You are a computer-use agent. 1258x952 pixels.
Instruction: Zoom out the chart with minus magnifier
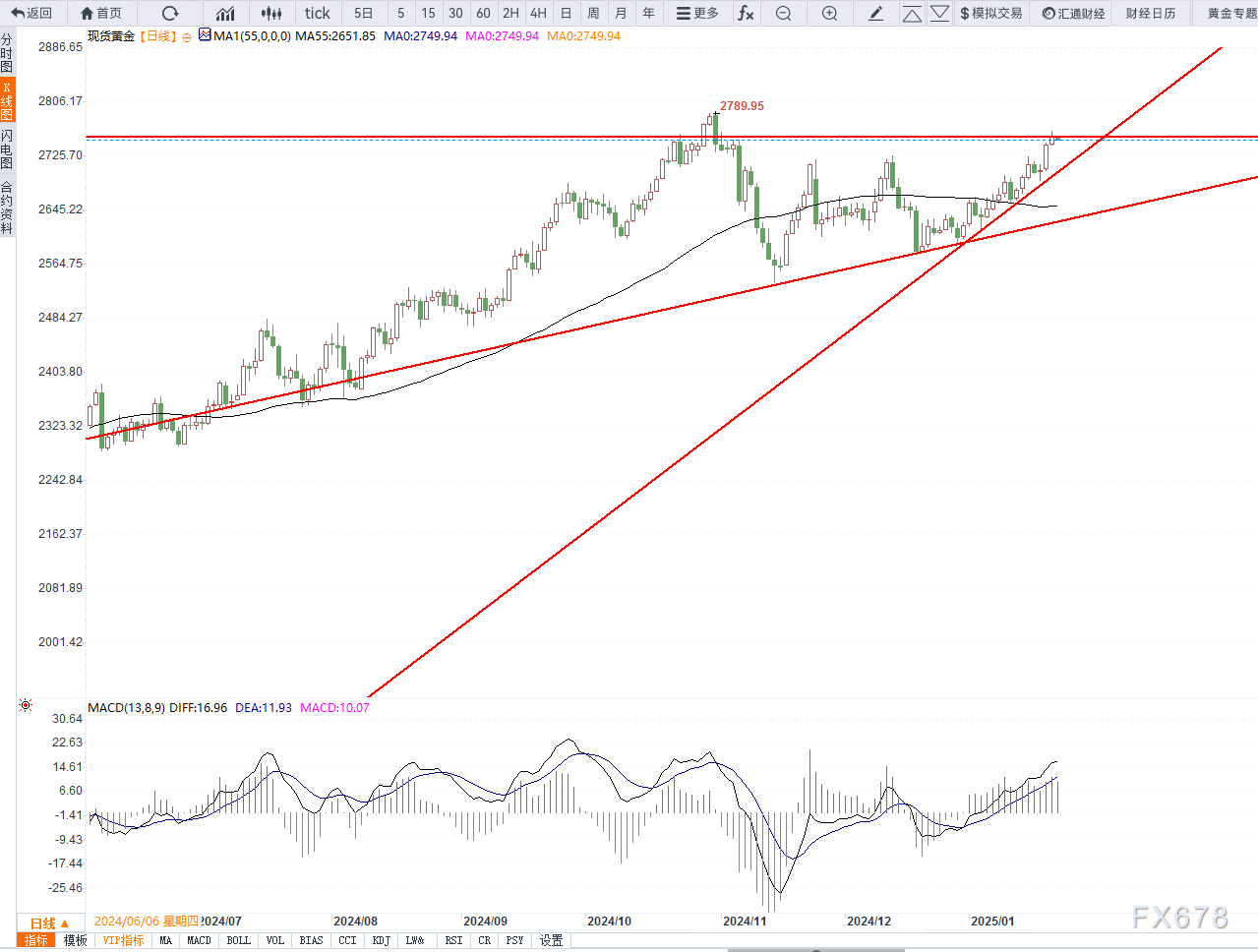tap(783, 13)
